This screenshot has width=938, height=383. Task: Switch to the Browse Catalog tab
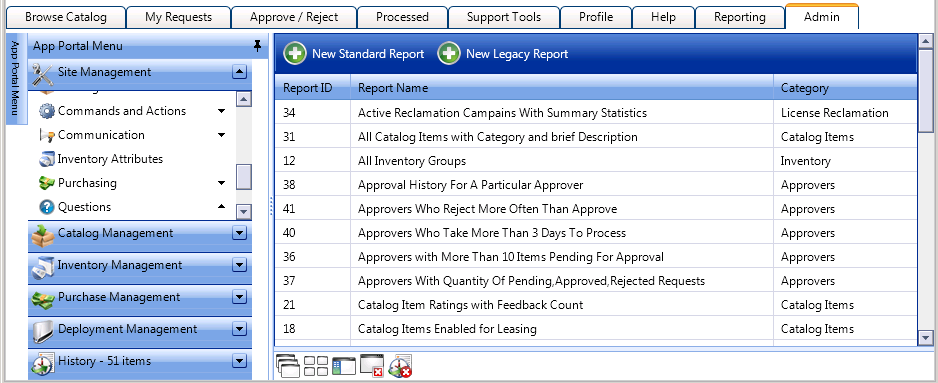(x=66, y=17)
